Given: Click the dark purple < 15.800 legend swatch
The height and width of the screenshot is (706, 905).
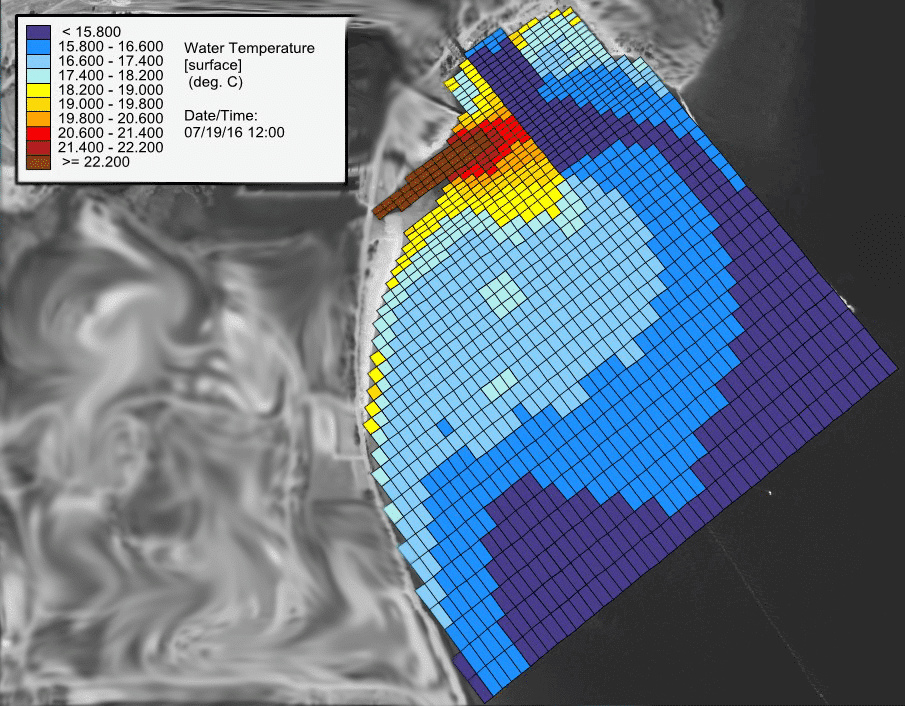Looking at the screenshot, I should 38,32.
